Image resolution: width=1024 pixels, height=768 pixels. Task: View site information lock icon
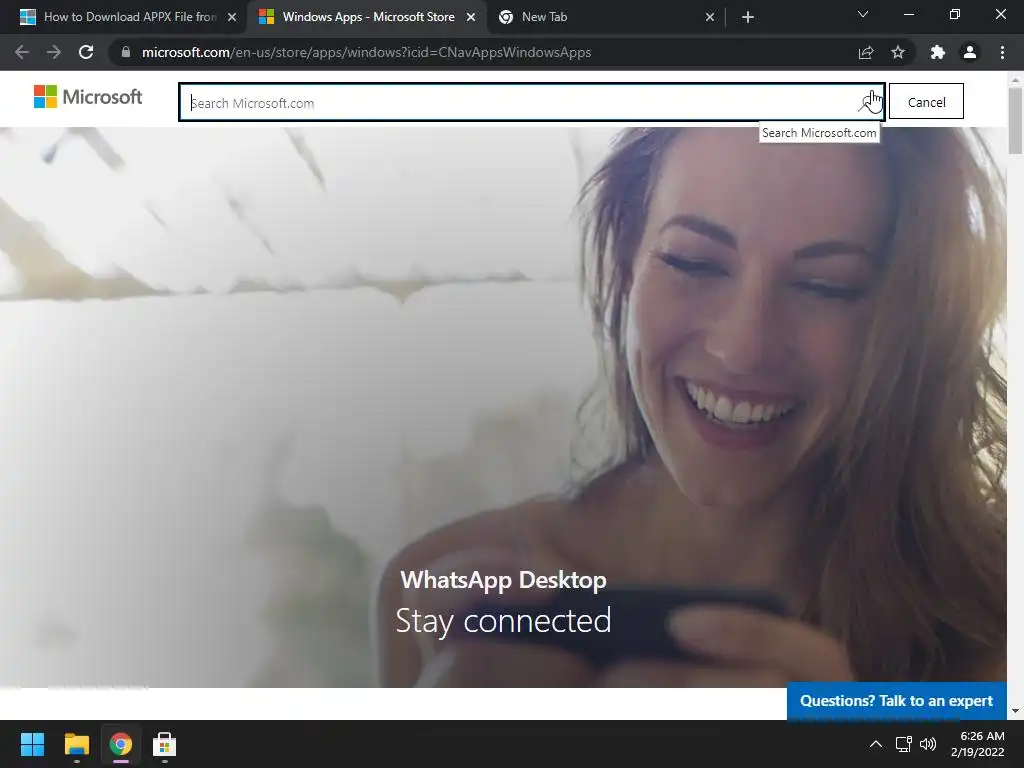point(126,52)
